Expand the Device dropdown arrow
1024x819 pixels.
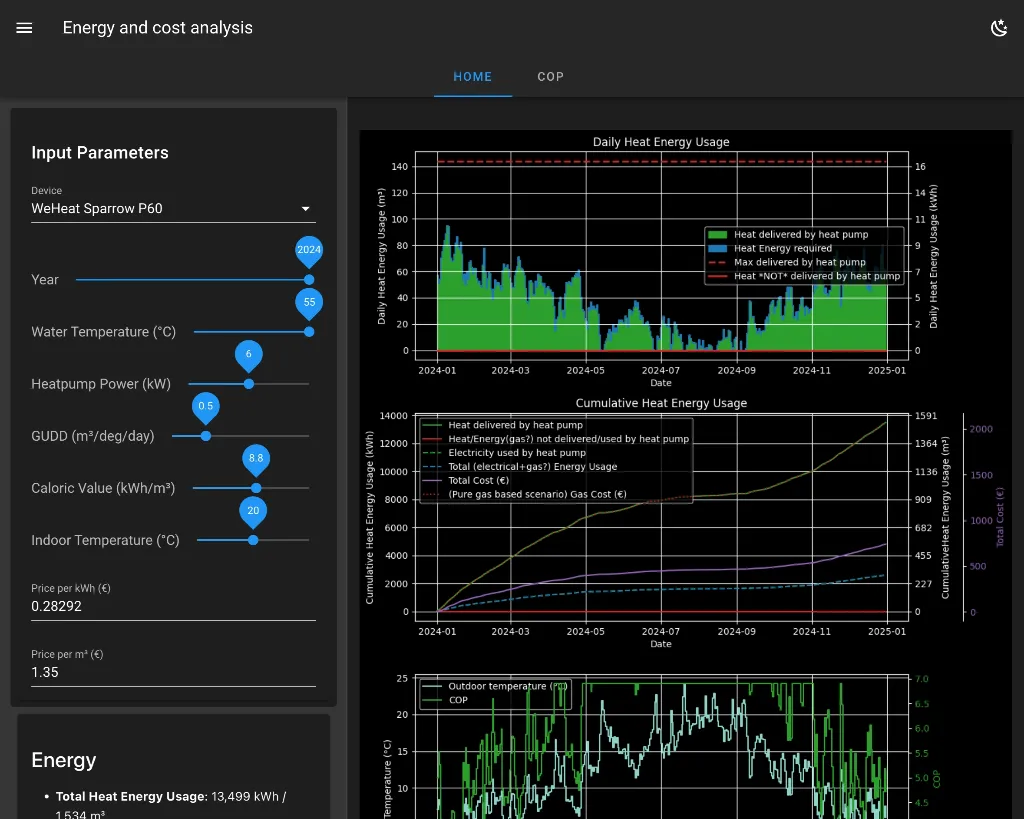pyautogui.click(x=305, y=209)
